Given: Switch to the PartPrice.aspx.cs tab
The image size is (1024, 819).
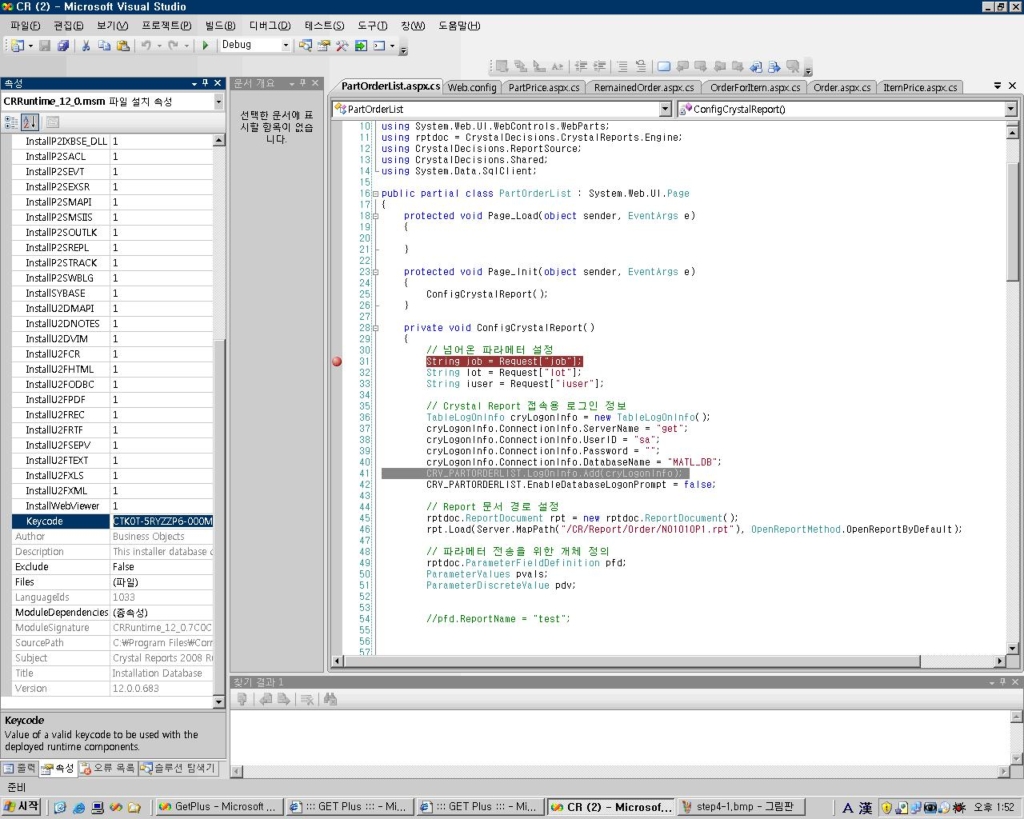Looking at the screenshot, I should pos(544,88).
